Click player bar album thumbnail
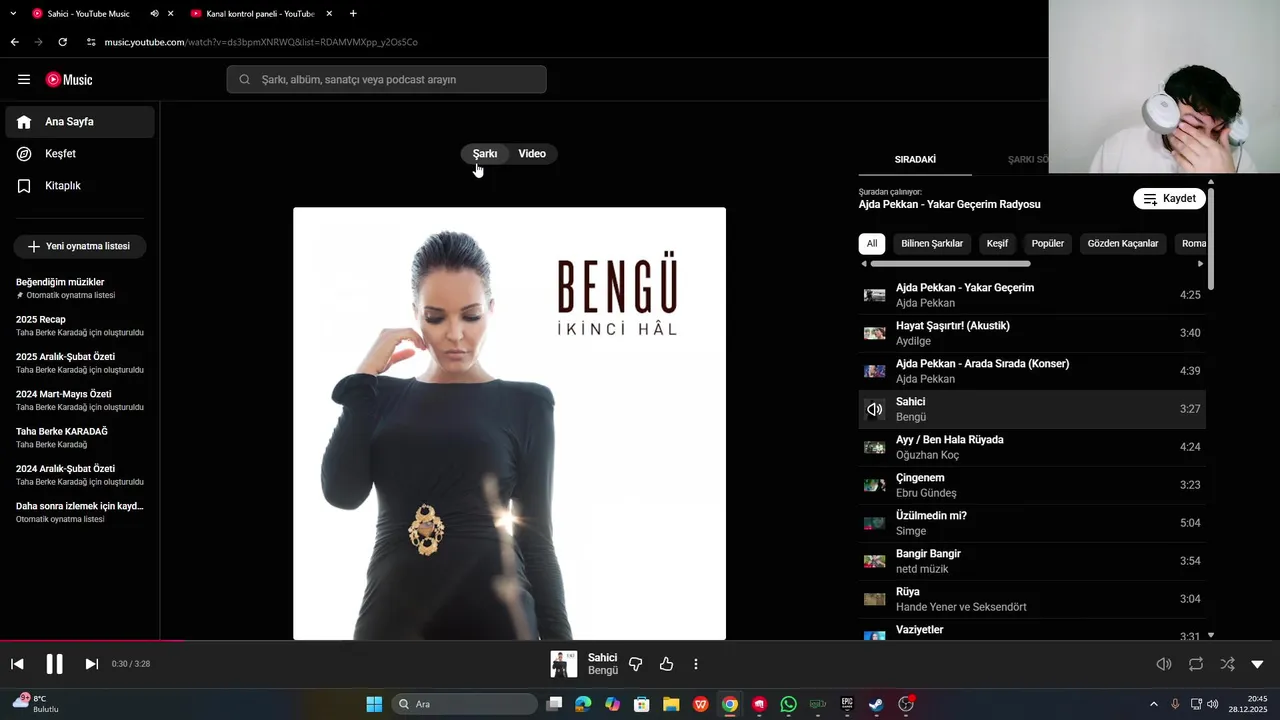Image resolution: width=1280 pixels, height=720 pixels. [x=564, y=664]
